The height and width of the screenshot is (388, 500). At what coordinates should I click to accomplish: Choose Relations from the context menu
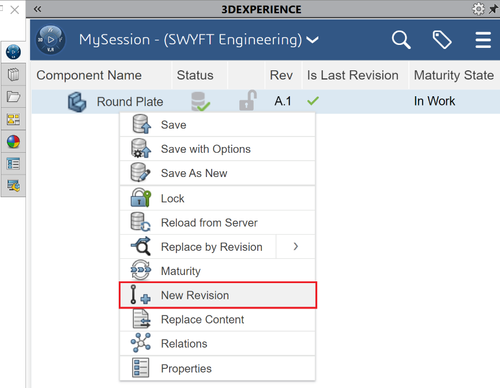[217, 344]
